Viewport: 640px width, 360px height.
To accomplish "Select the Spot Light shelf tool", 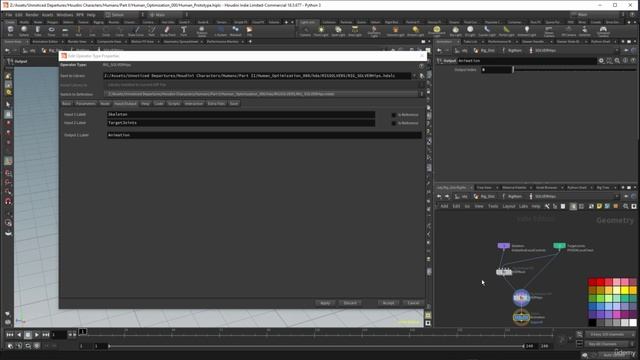I will (x=338, y=31).
